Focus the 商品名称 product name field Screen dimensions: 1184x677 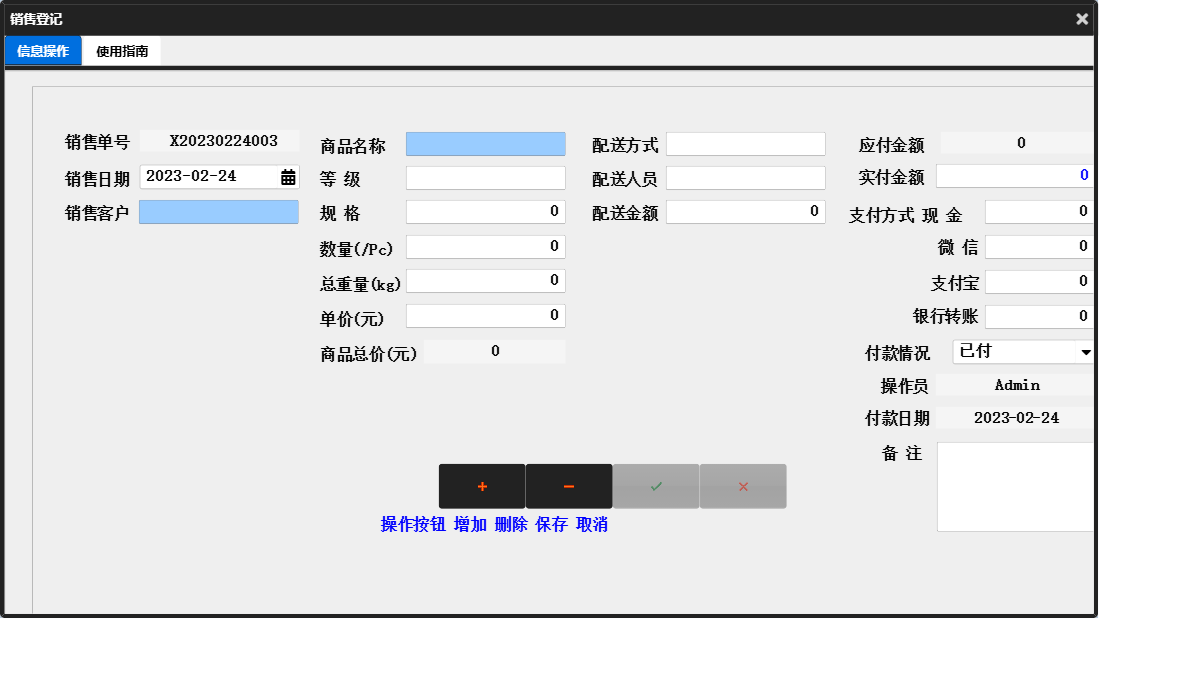(x=485, y=143)
